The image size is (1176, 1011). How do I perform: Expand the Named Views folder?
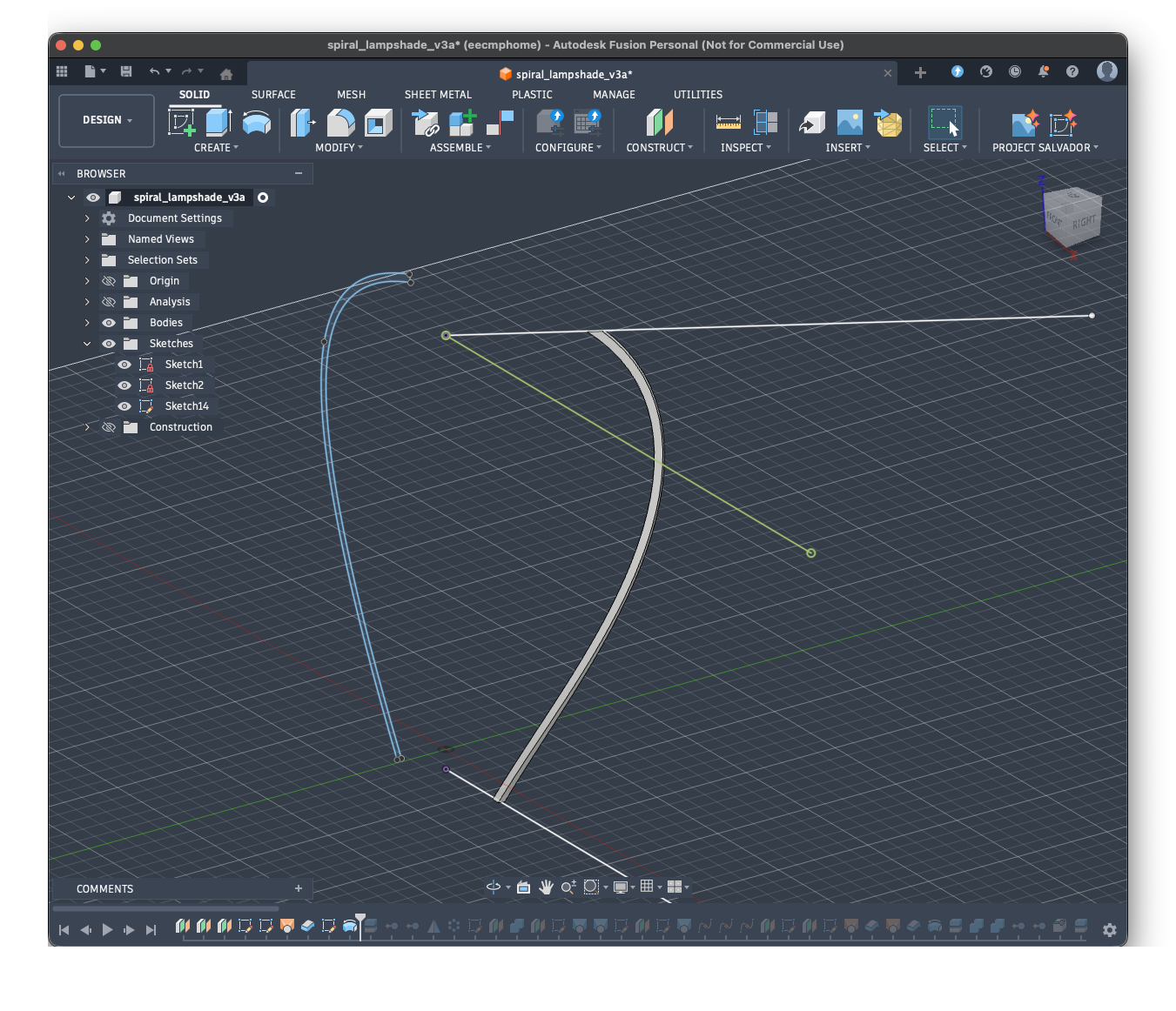(x=86, y=238)
